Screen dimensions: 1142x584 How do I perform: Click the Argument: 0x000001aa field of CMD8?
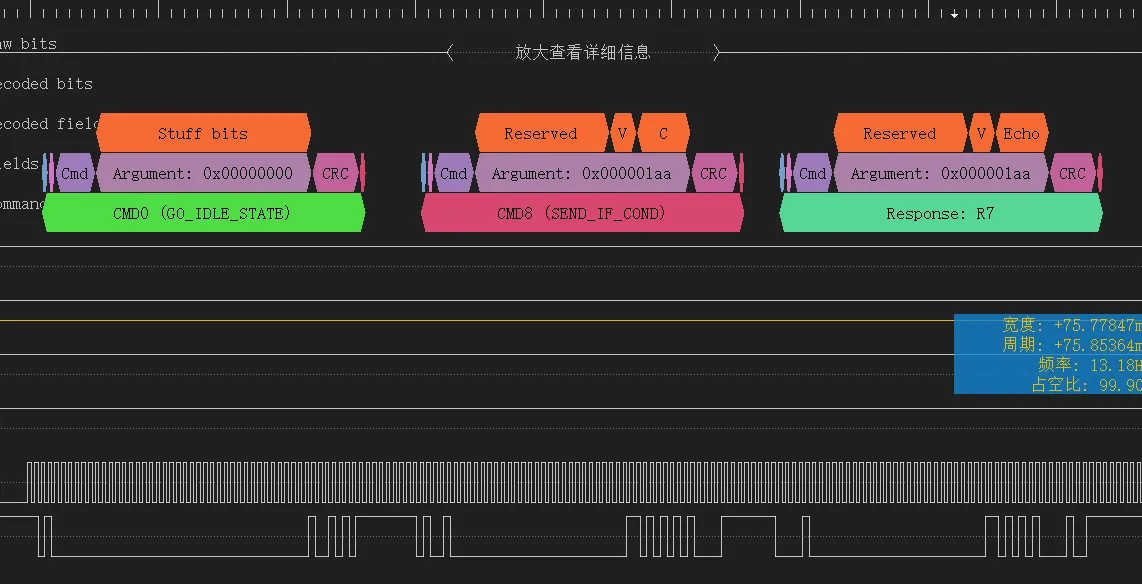pos(584,173)
